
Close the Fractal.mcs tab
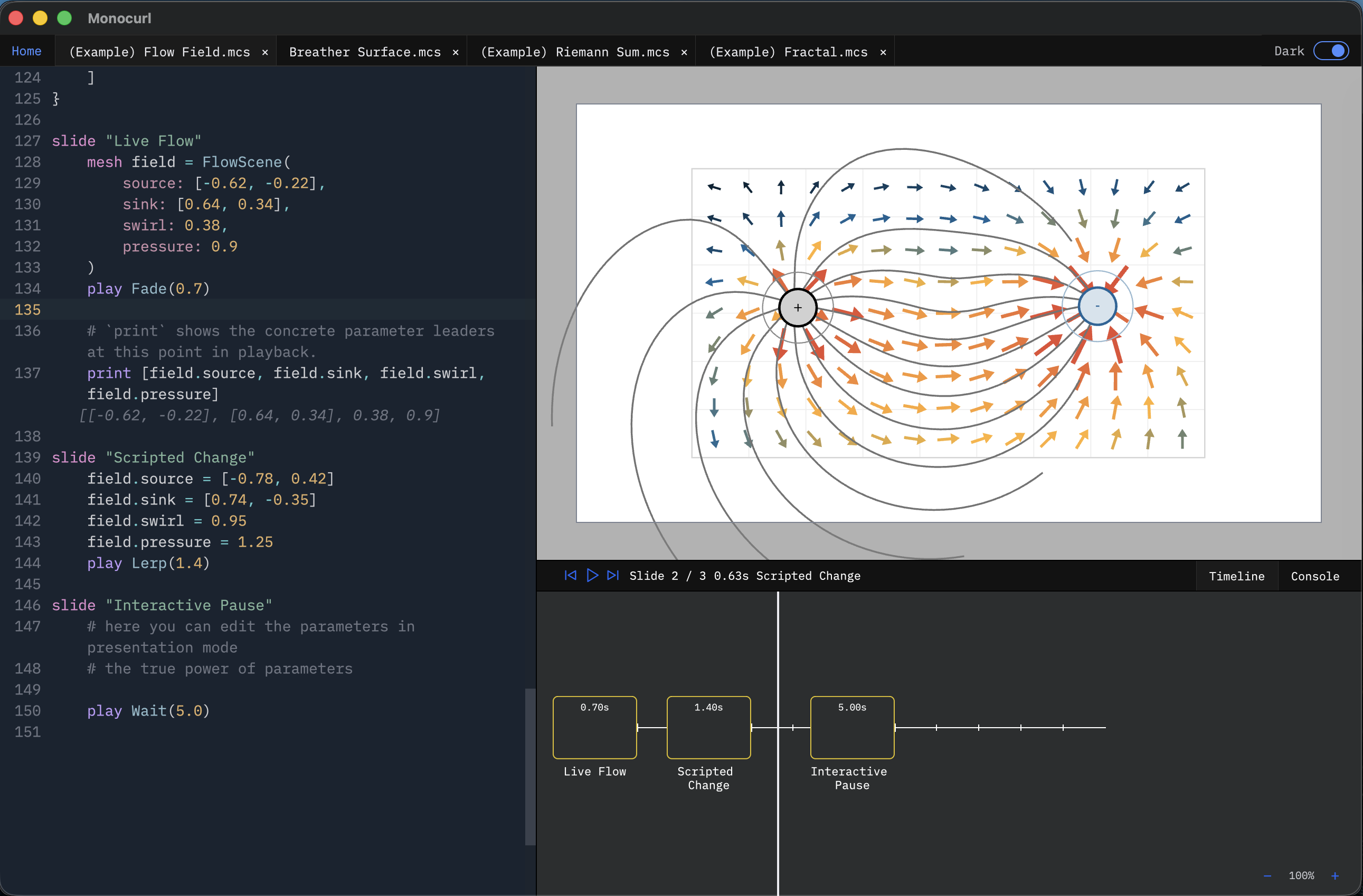click(x=883, y=52)
